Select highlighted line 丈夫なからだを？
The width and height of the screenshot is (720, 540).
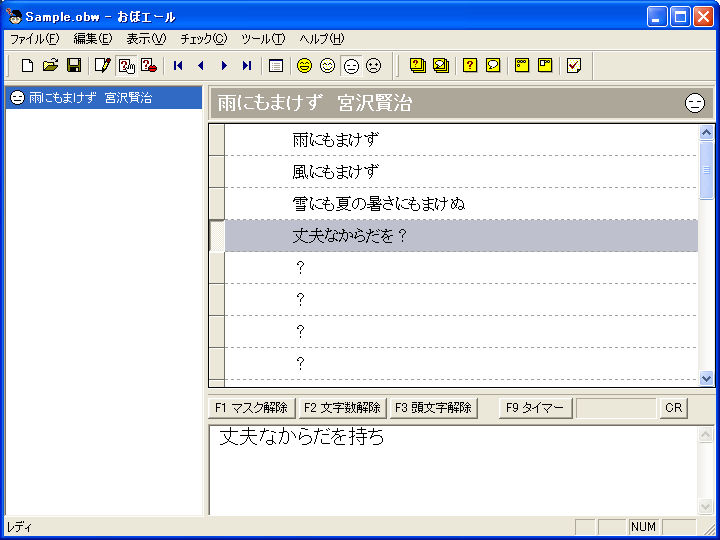tap(461, 236)
